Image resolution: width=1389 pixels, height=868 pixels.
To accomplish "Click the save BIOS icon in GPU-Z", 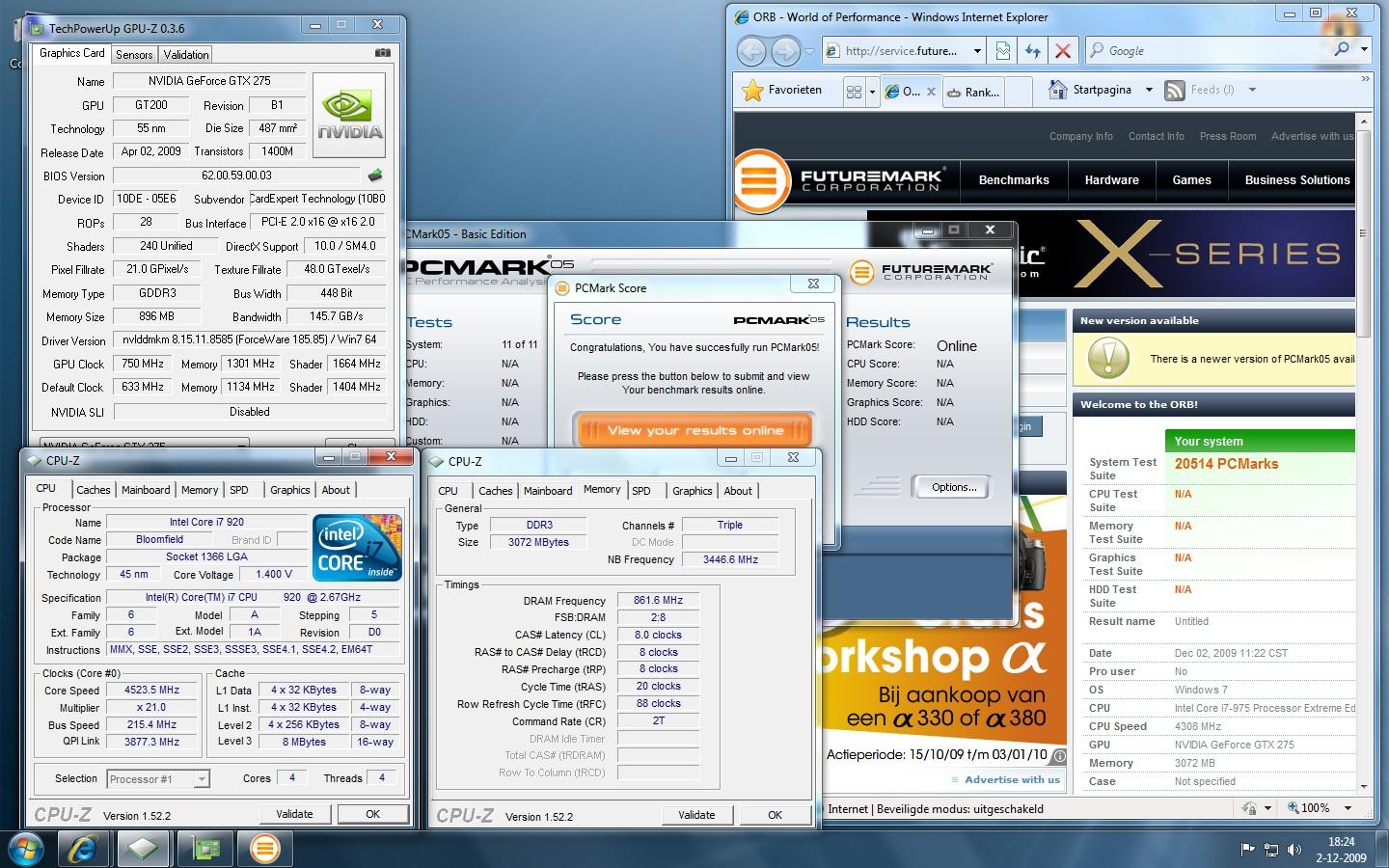I will [x=375, y=176].
